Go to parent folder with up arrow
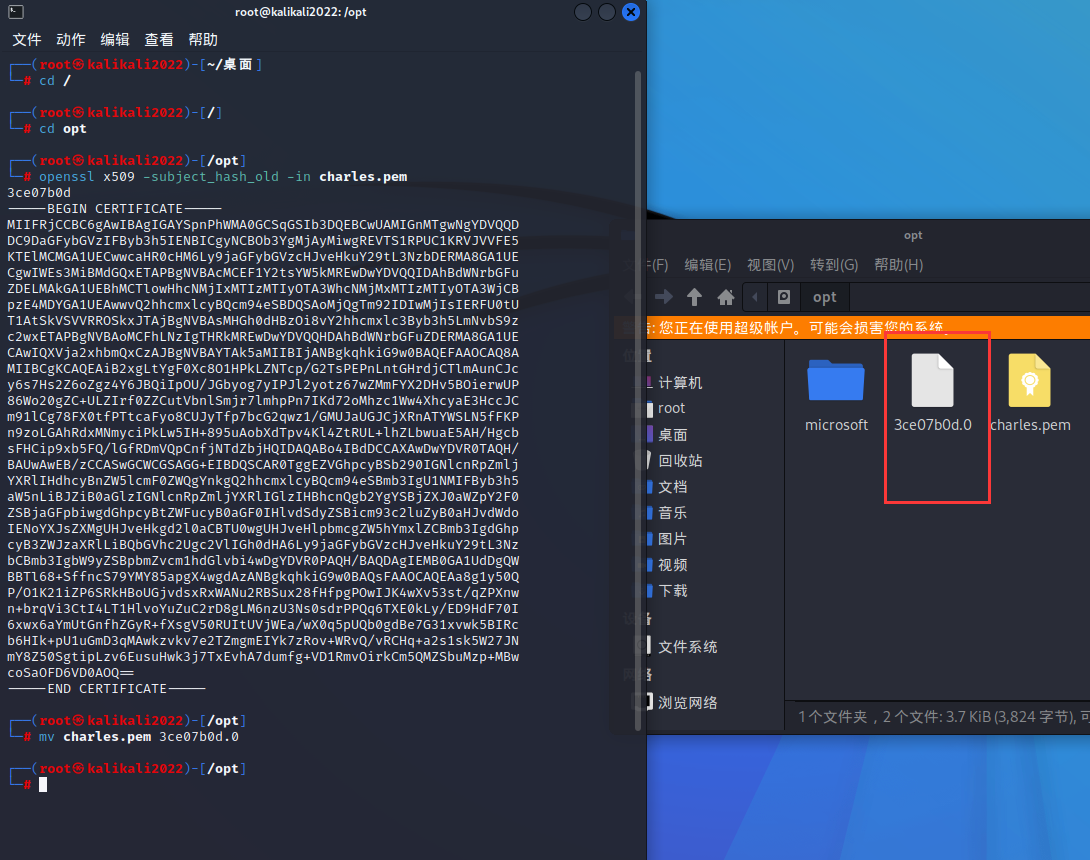The width and height of the screenshot is (1090, 860). [x=695, y=297]
